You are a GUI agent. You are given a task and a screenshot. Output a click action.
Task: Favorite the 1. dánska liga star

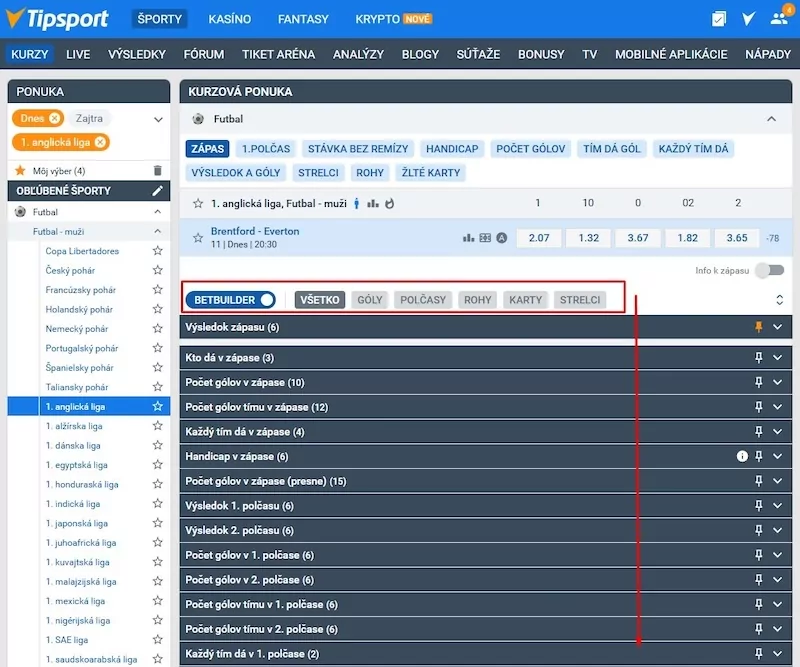click(x=158, y=445)
